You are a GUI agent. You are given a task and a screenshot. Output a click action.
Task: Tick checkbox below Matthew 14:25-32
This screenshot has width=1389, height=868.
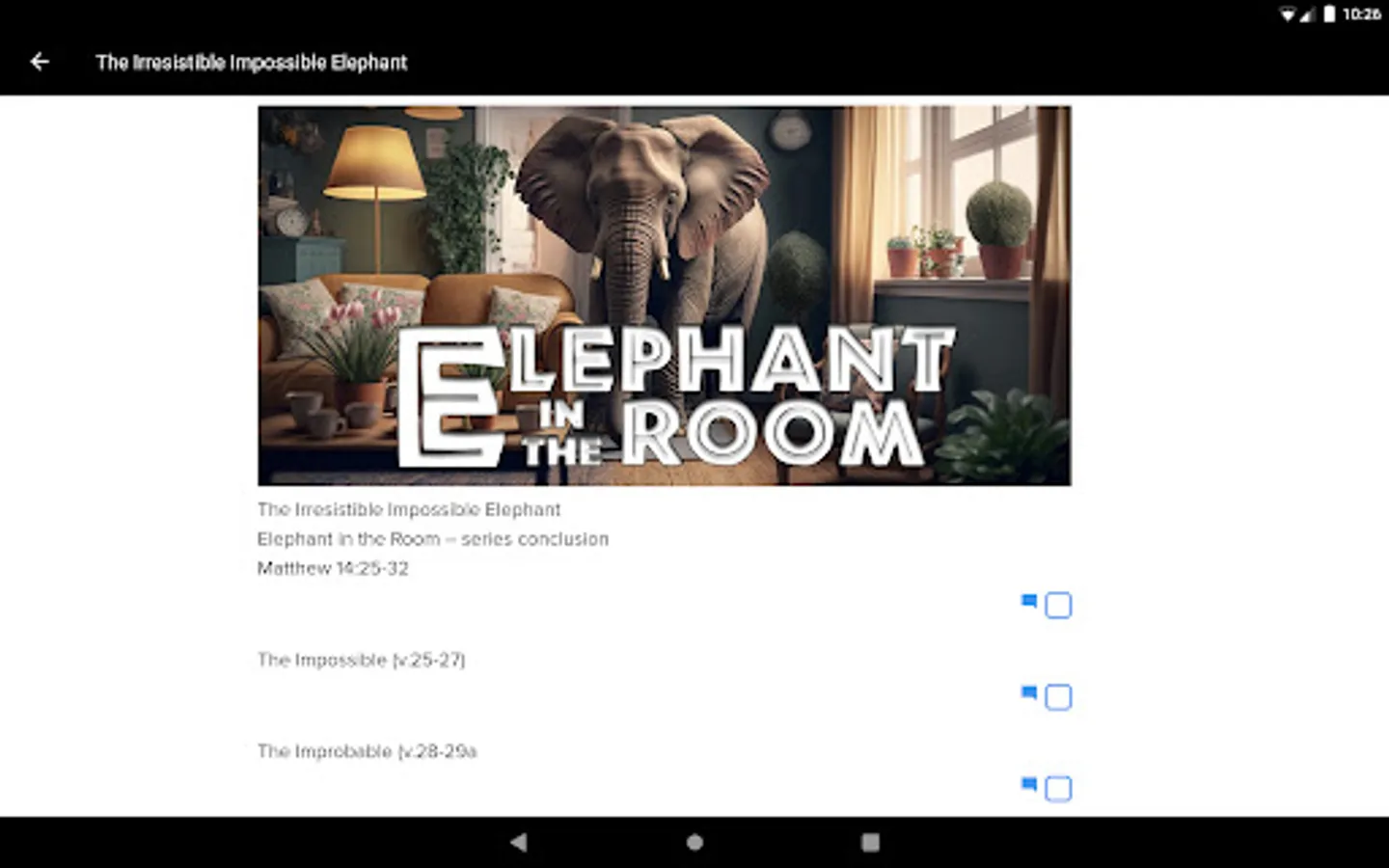coord(1058,606)
